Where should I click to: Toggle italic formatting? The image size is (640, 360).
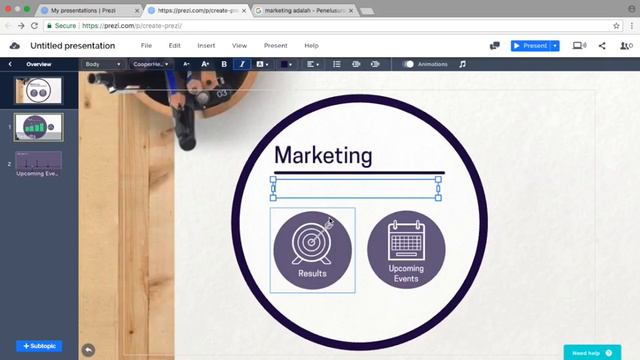(242, 64)
